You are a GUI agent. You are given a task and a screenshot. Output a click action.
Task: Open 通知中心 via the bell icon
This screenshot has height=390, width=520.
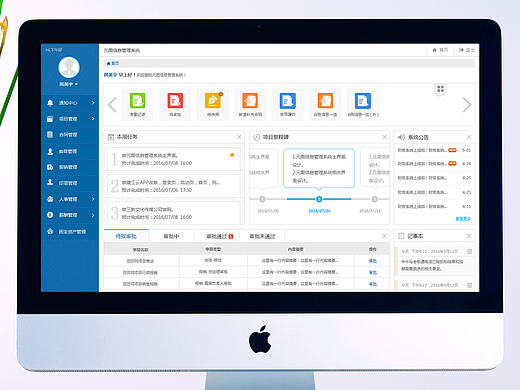tap(50, 103)
